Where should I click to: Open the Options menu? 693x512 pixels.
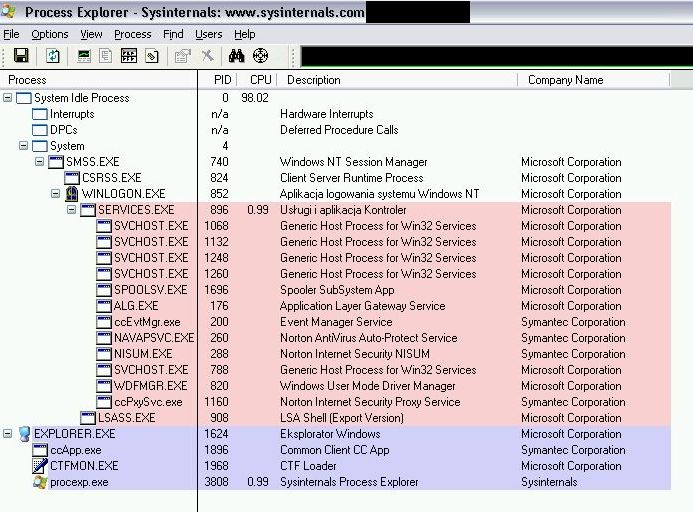50,34
